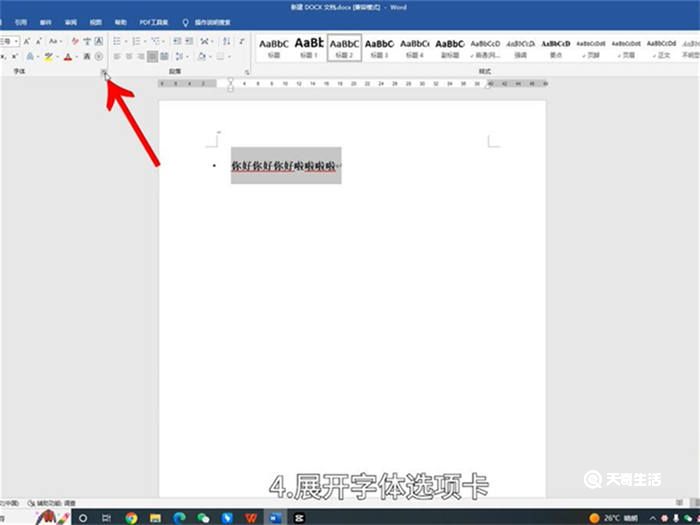This screenshot has width=700, height=525.
Task: Open File Explorer from the taskbar
Action: 155,518
